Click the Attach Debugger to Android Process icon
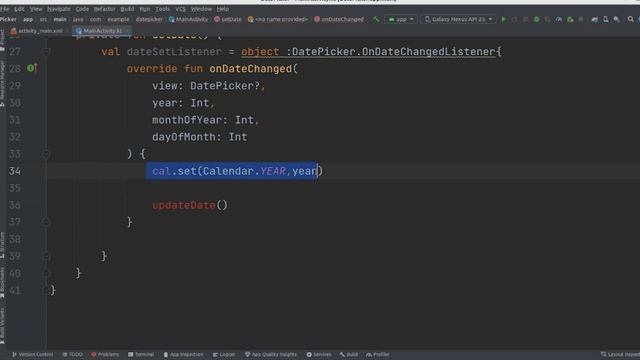 pyautogui.click(x=570, y=19)
